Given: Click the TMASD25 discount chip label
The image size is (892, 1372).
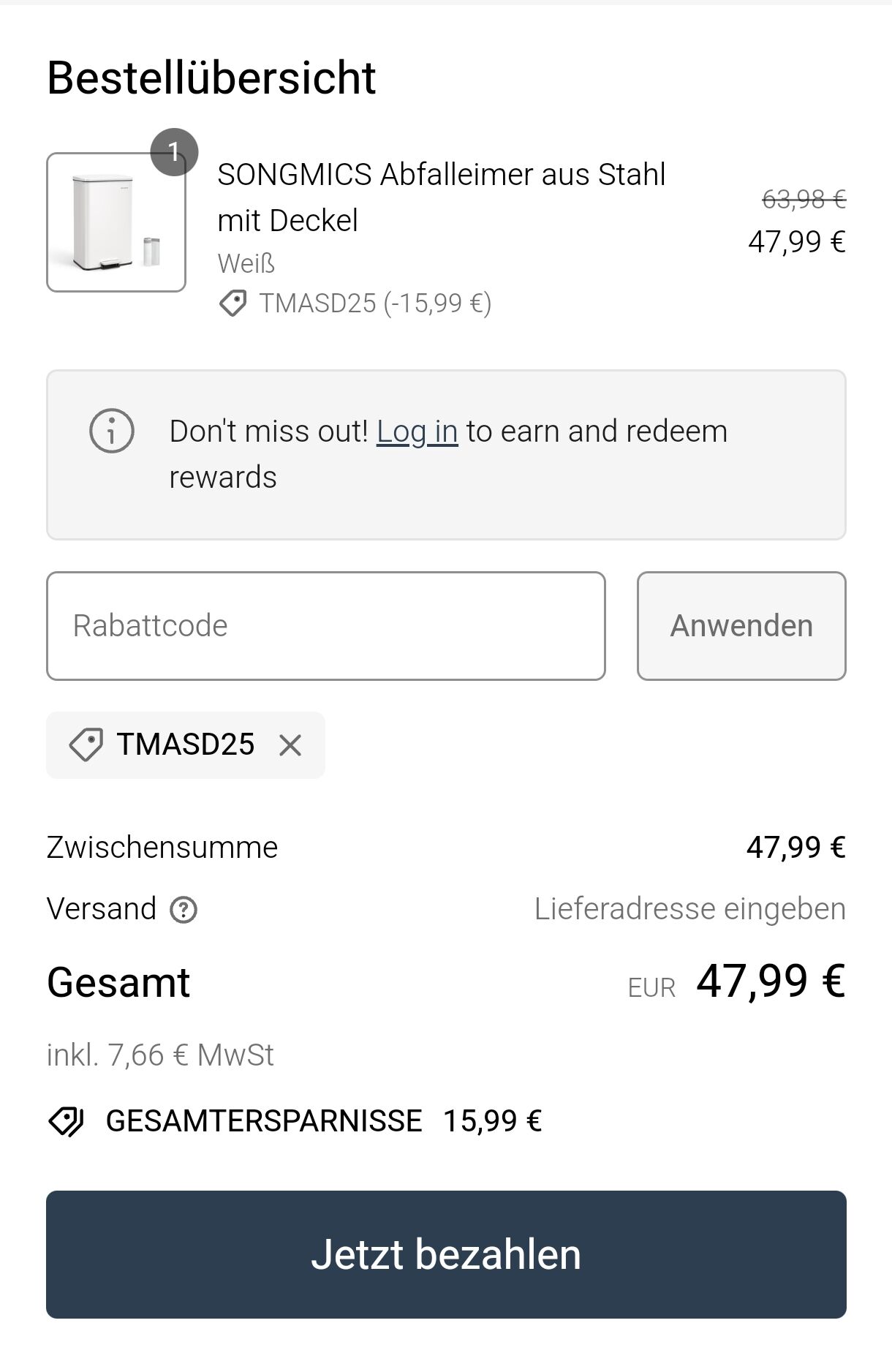Looking at the screenshot, I should click(x=186, y=745).
